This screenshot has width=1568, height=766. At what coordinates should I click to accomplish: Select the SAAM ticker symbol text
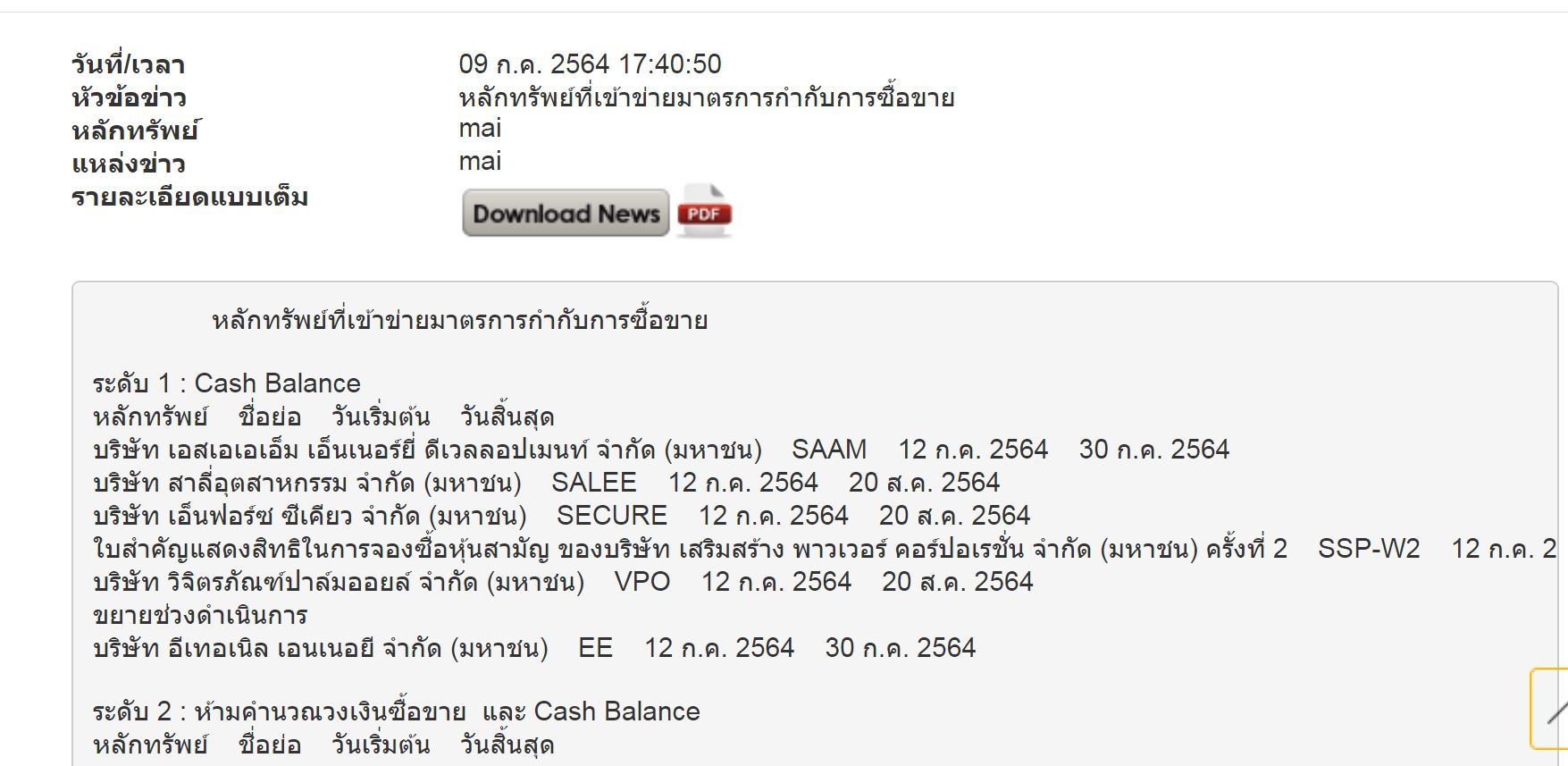tap(829, 450)
